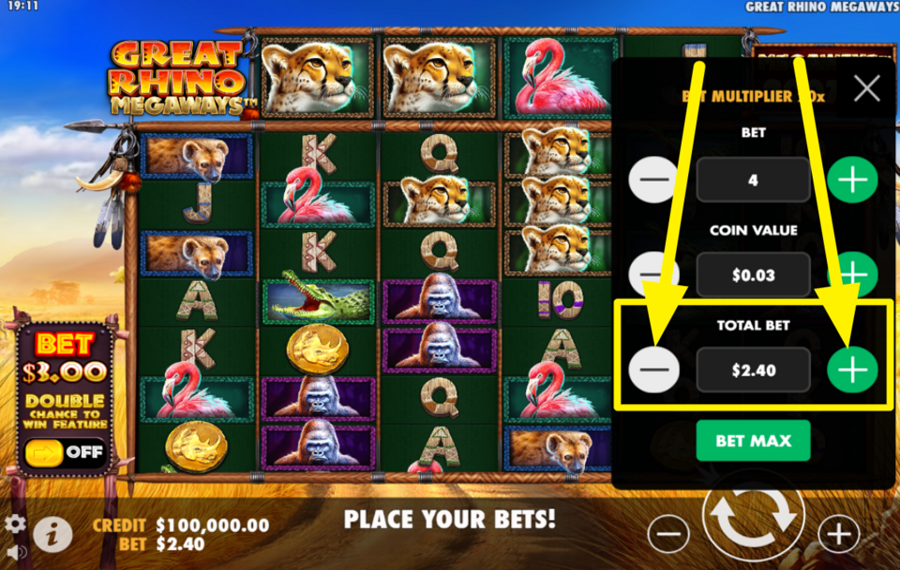This screenshot has width=900, height=570.
Task: Toggle Double Chance feature OFF switch
Action: point(65,452)
